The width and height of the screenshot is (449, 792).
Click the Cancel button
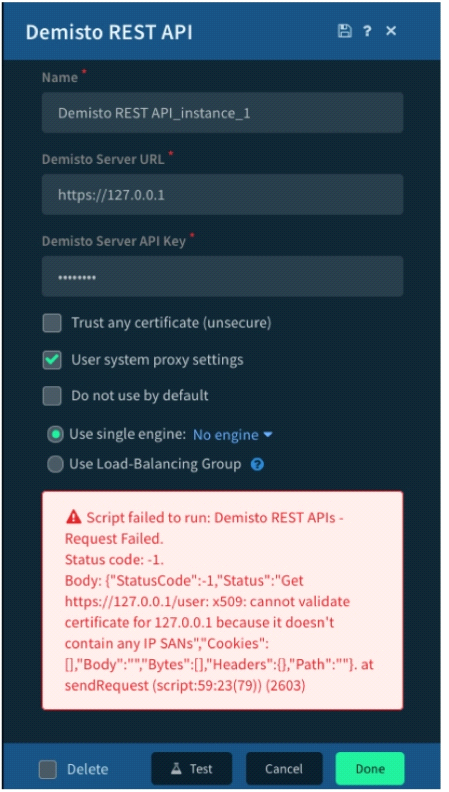click(x=284, y=769)
